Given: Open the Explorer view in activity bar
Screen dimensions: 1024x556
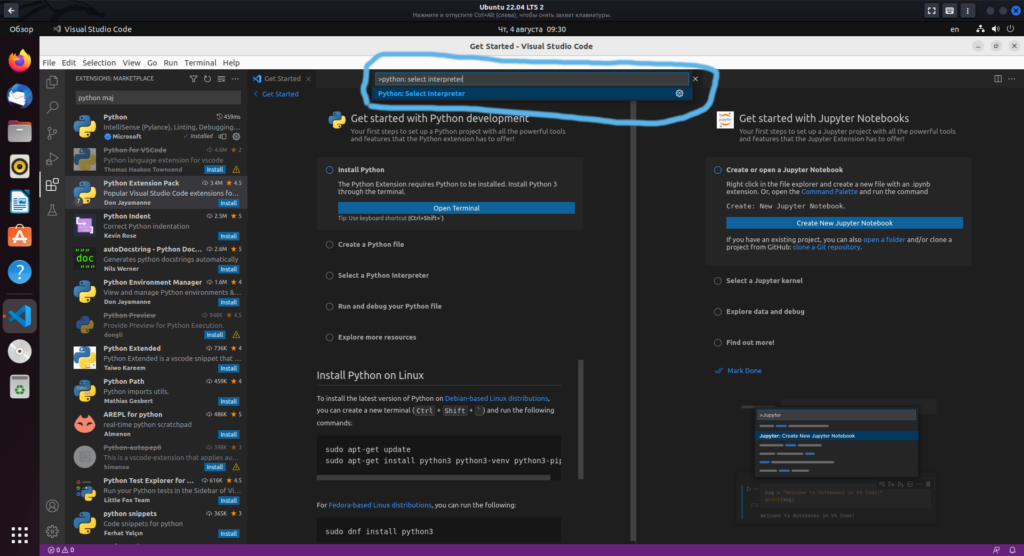Looking at the screenshot, I should pos(52,82).
